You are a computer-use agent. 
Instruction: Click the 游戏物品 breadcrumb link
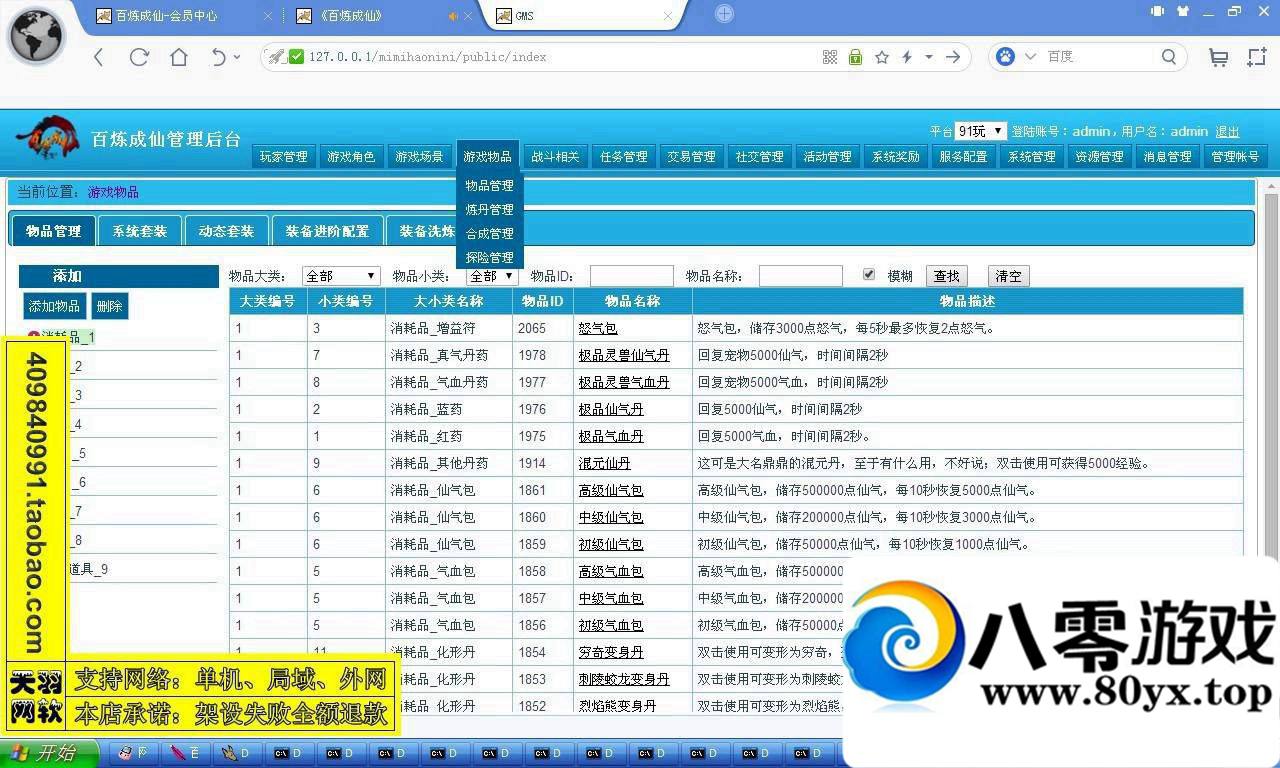[x=113, y=192]
